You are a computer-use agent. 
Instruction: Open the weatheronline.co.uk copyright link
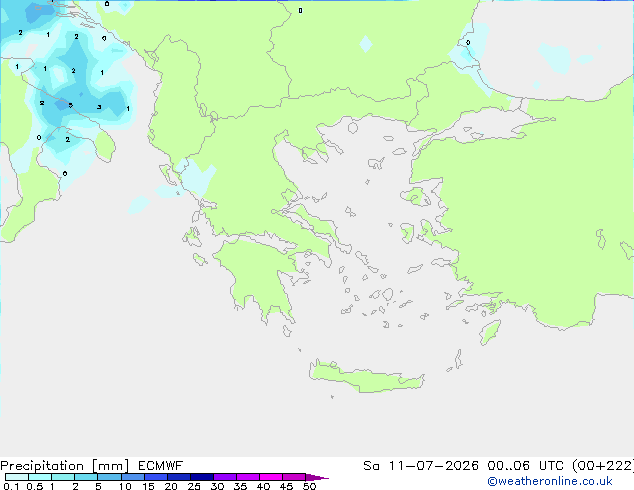point(550,481)
